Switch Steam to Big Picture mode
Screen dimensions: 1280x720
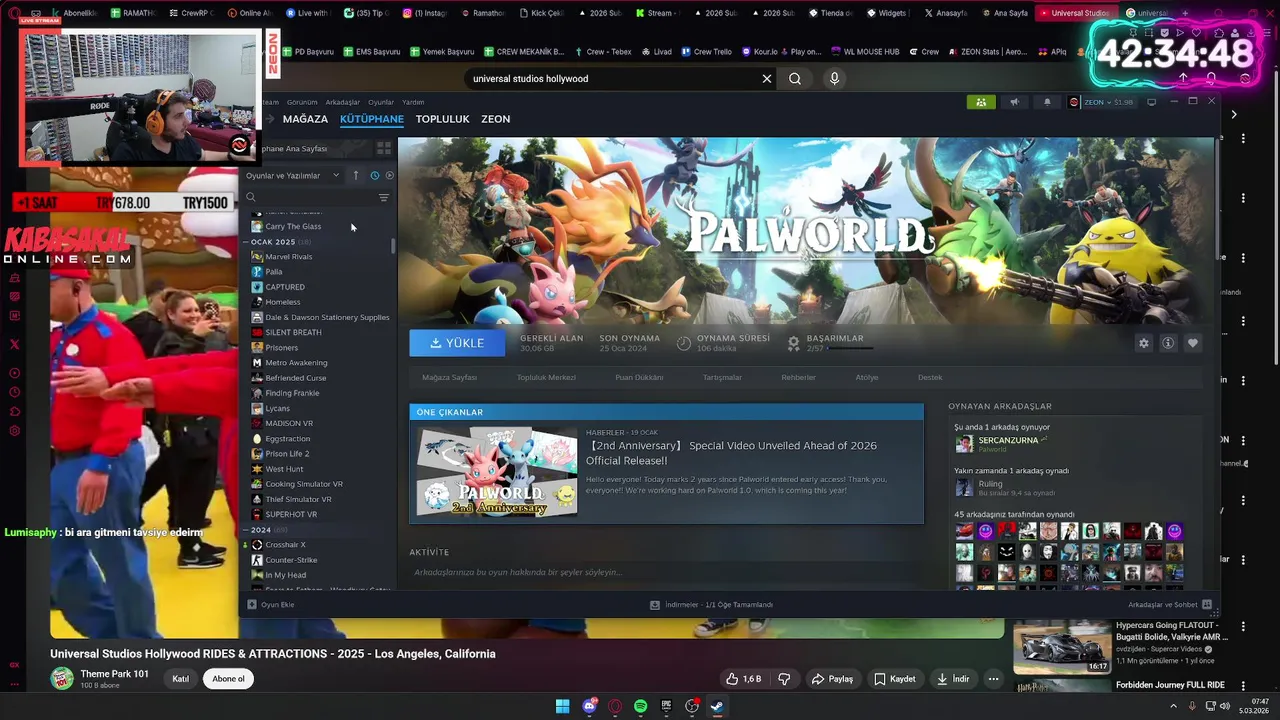1151,102
